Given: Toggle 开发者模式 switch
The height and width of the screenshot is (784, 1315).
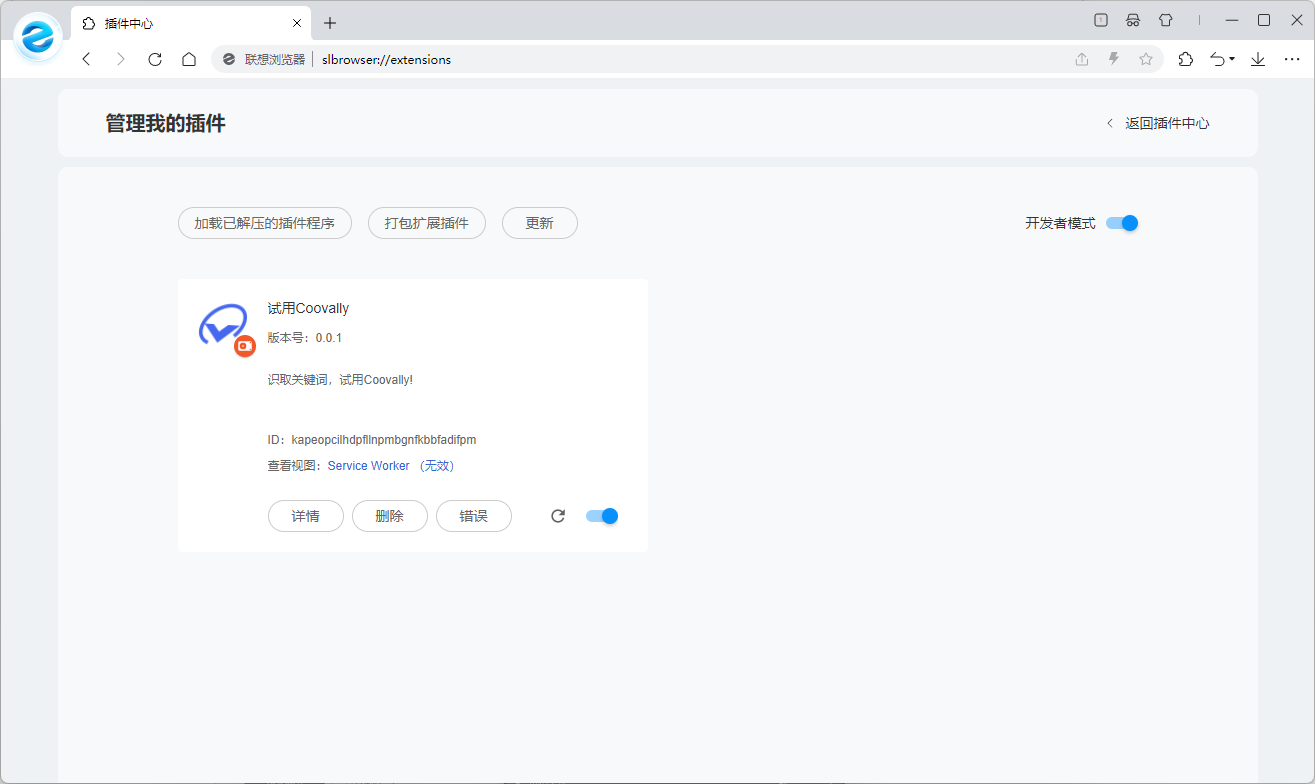Looking at the screenshot, I should pos(1122,223).
